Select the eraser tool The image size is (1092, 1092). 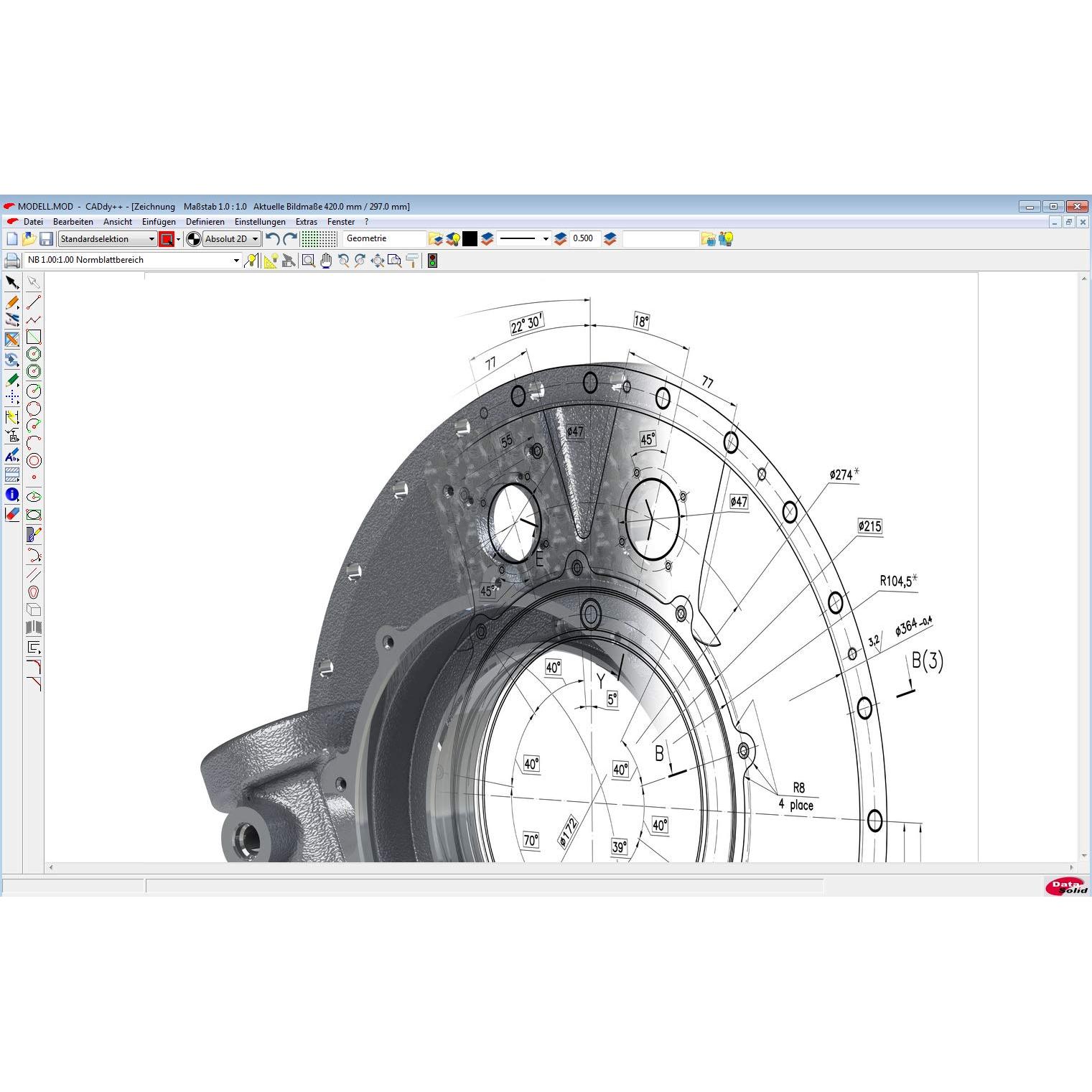[x=11, y=514]
